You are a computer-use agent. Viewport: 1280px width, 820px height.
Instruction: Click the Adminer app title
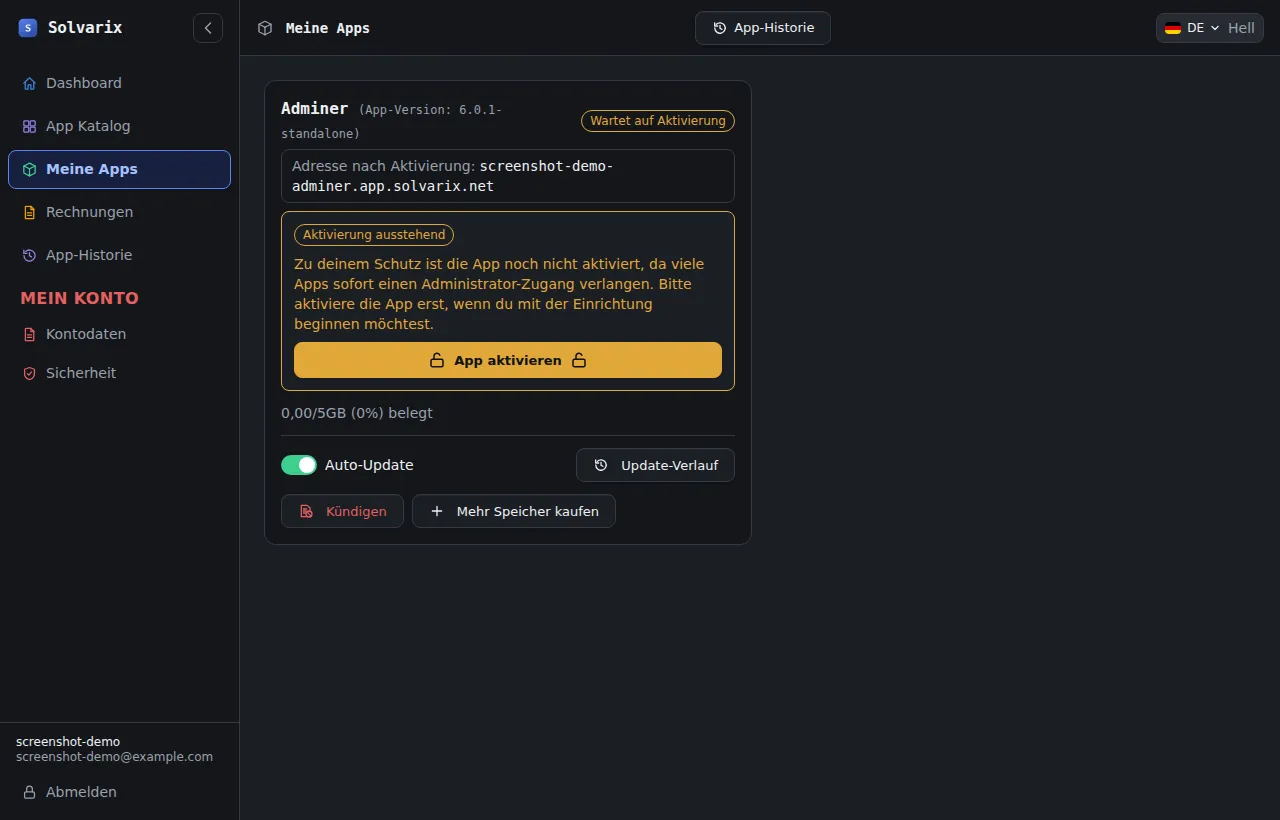tap(315, 108)
